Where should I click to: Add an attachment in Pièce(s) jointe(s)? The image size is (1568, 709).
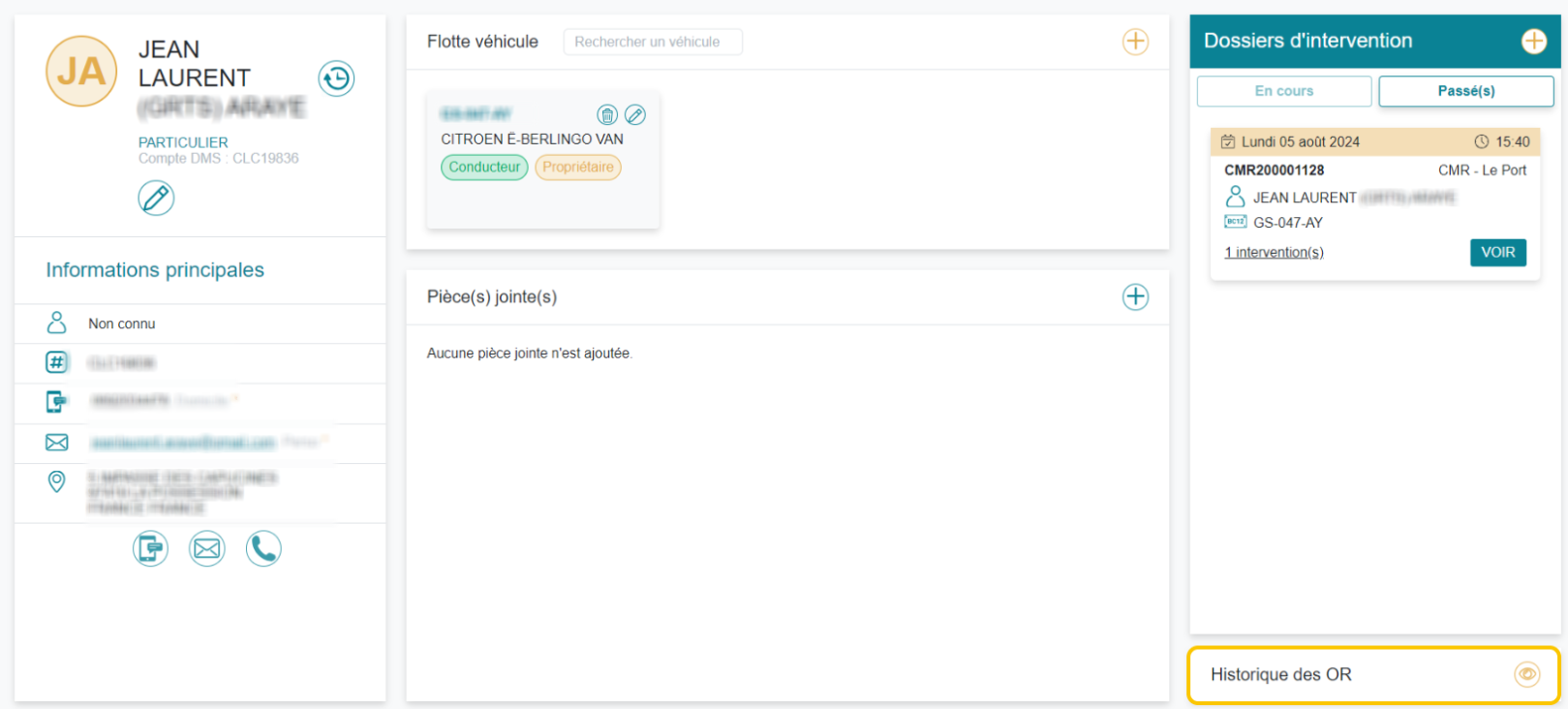[1135, 296]
